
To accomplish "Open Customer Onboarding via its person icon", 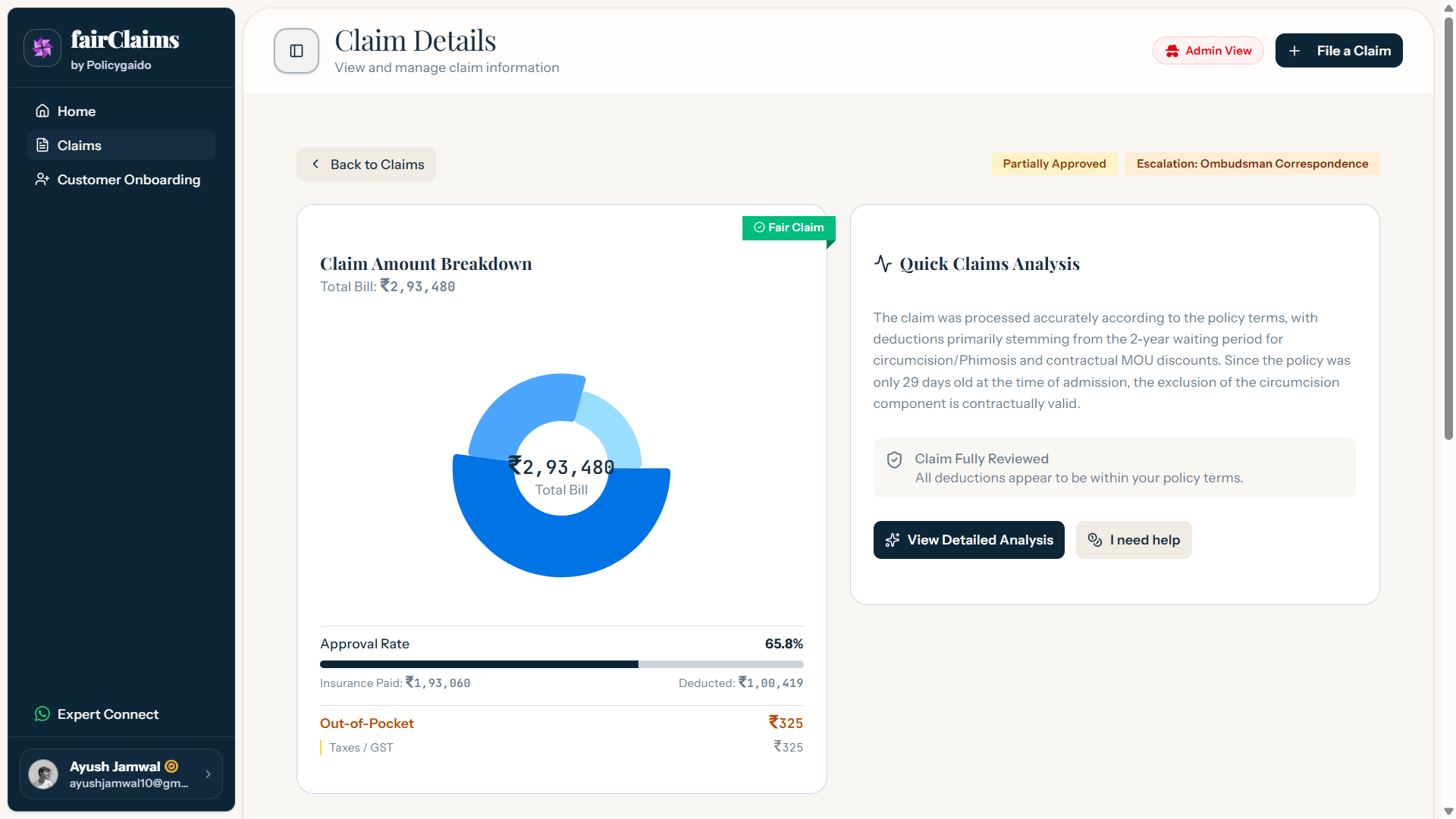I will (x=42, y=180).
